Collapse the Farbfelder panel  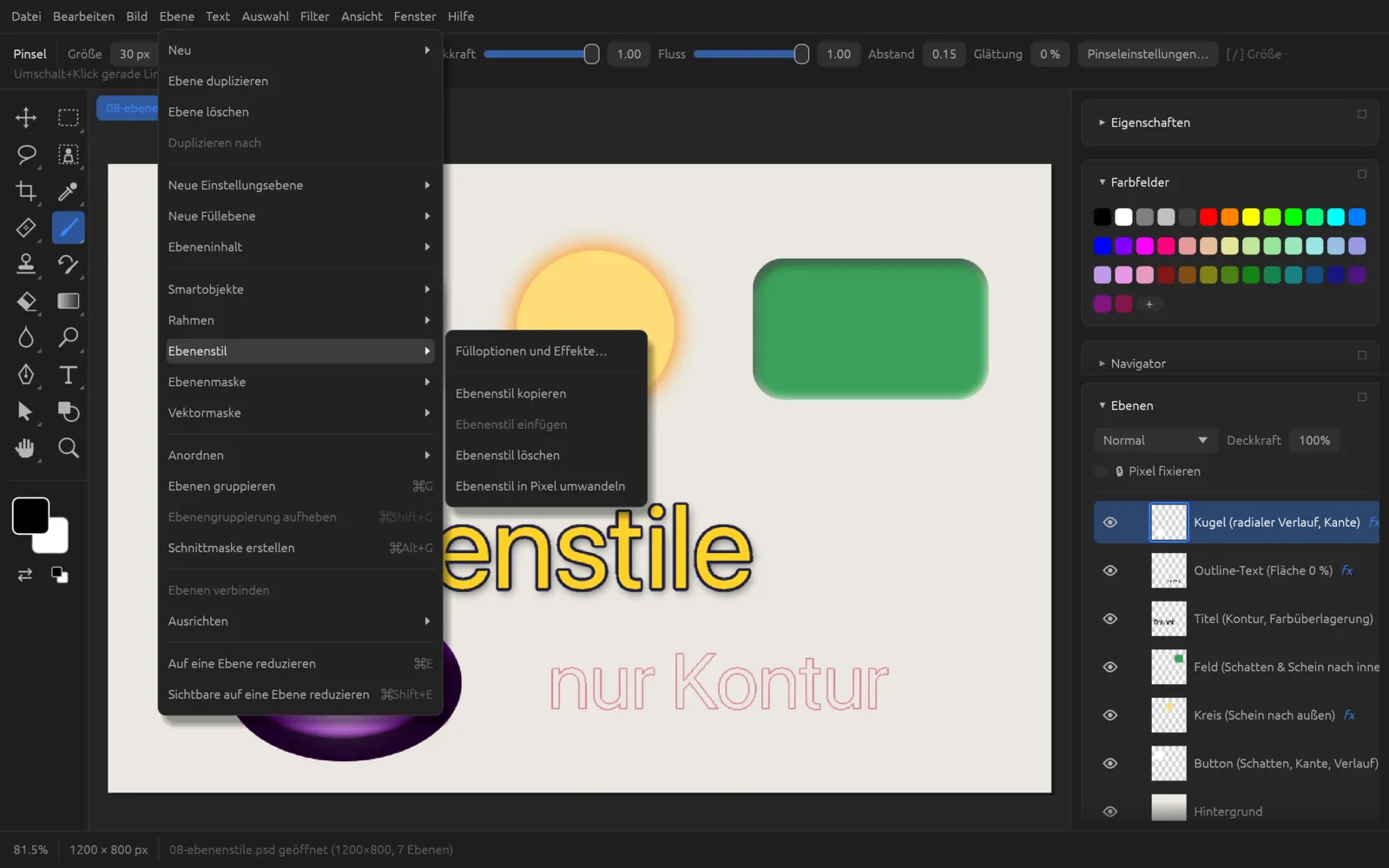(x=1102, y=182)
